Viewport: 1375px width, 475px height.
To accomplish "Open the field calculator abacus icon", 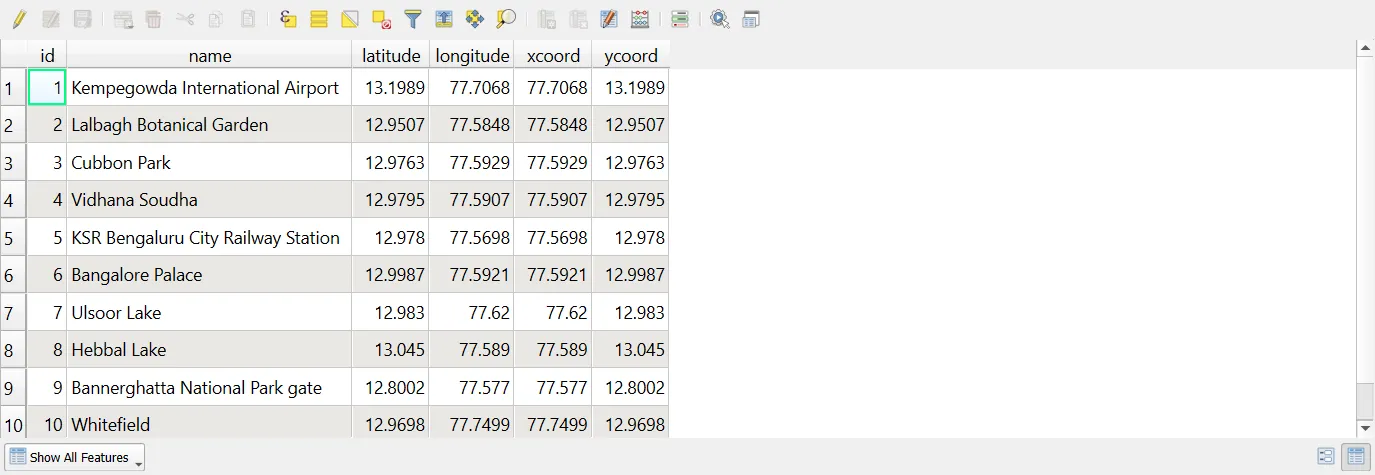I will click(640, 19).
